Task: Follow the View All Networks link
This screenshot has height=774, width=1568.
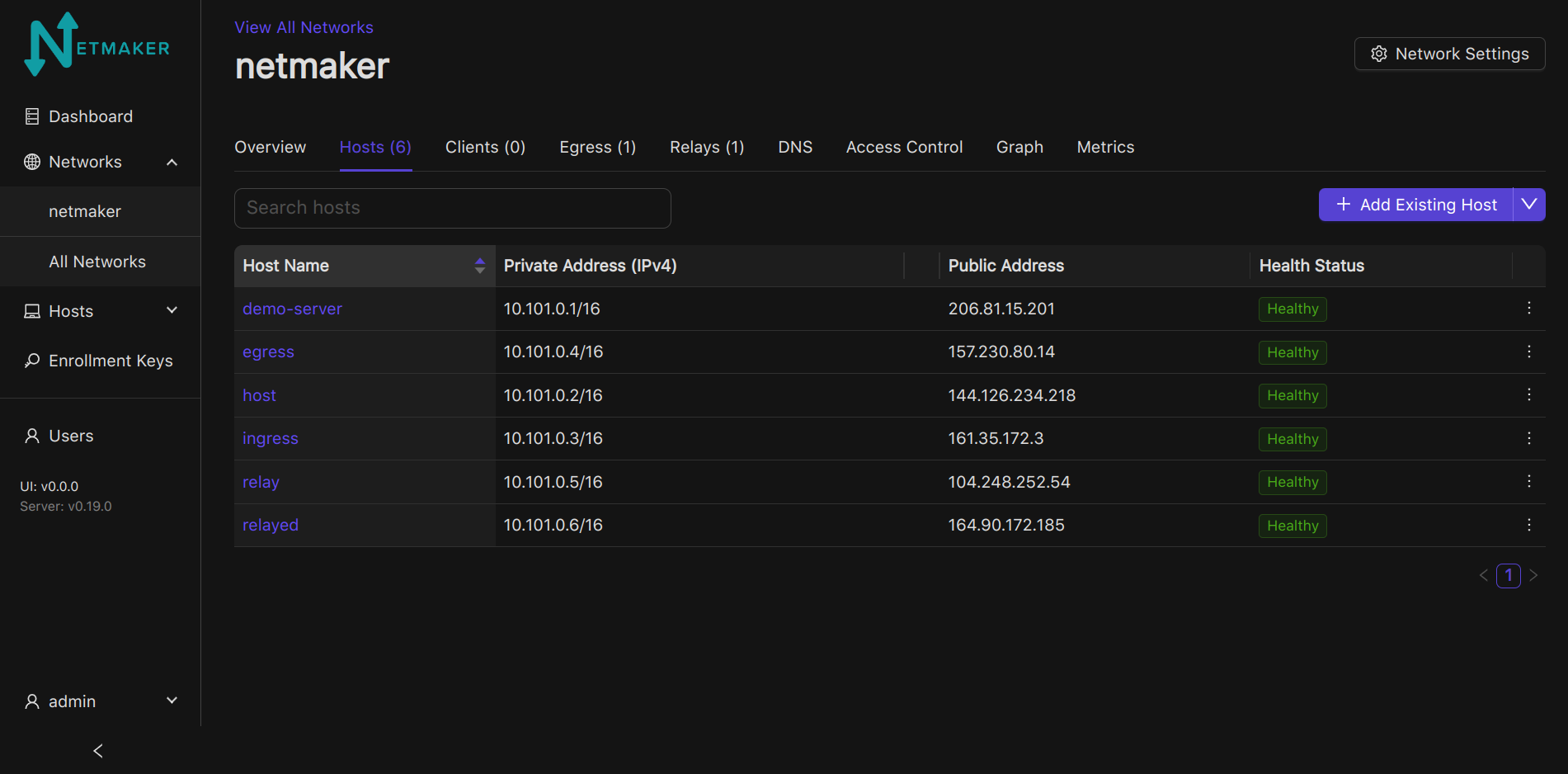Action: click(304, 27)
